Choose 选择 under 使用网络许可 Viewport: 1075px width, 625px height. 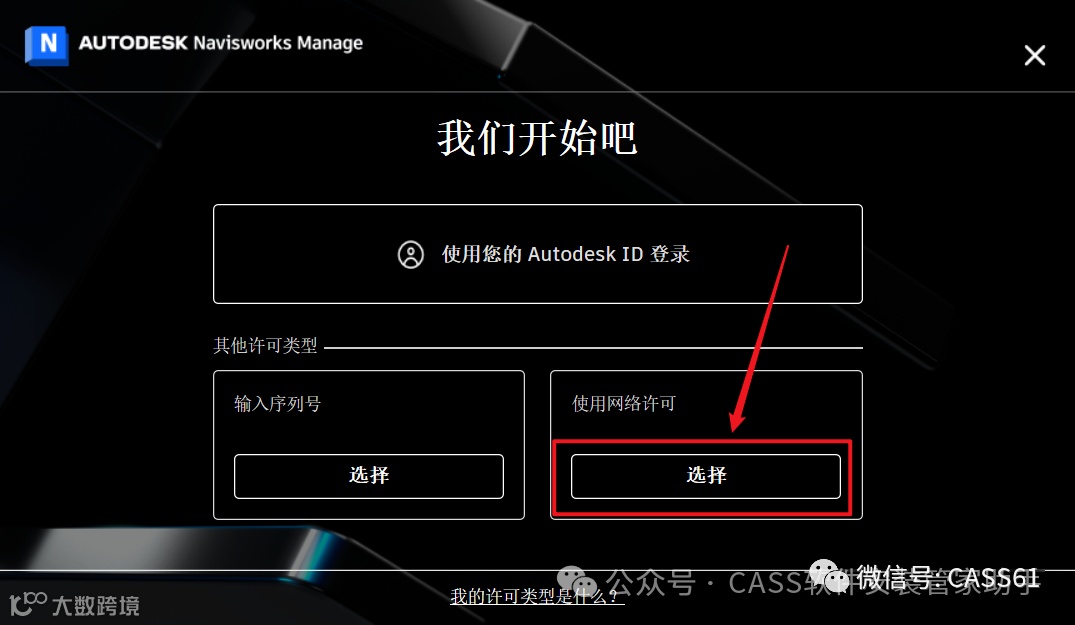705,476
